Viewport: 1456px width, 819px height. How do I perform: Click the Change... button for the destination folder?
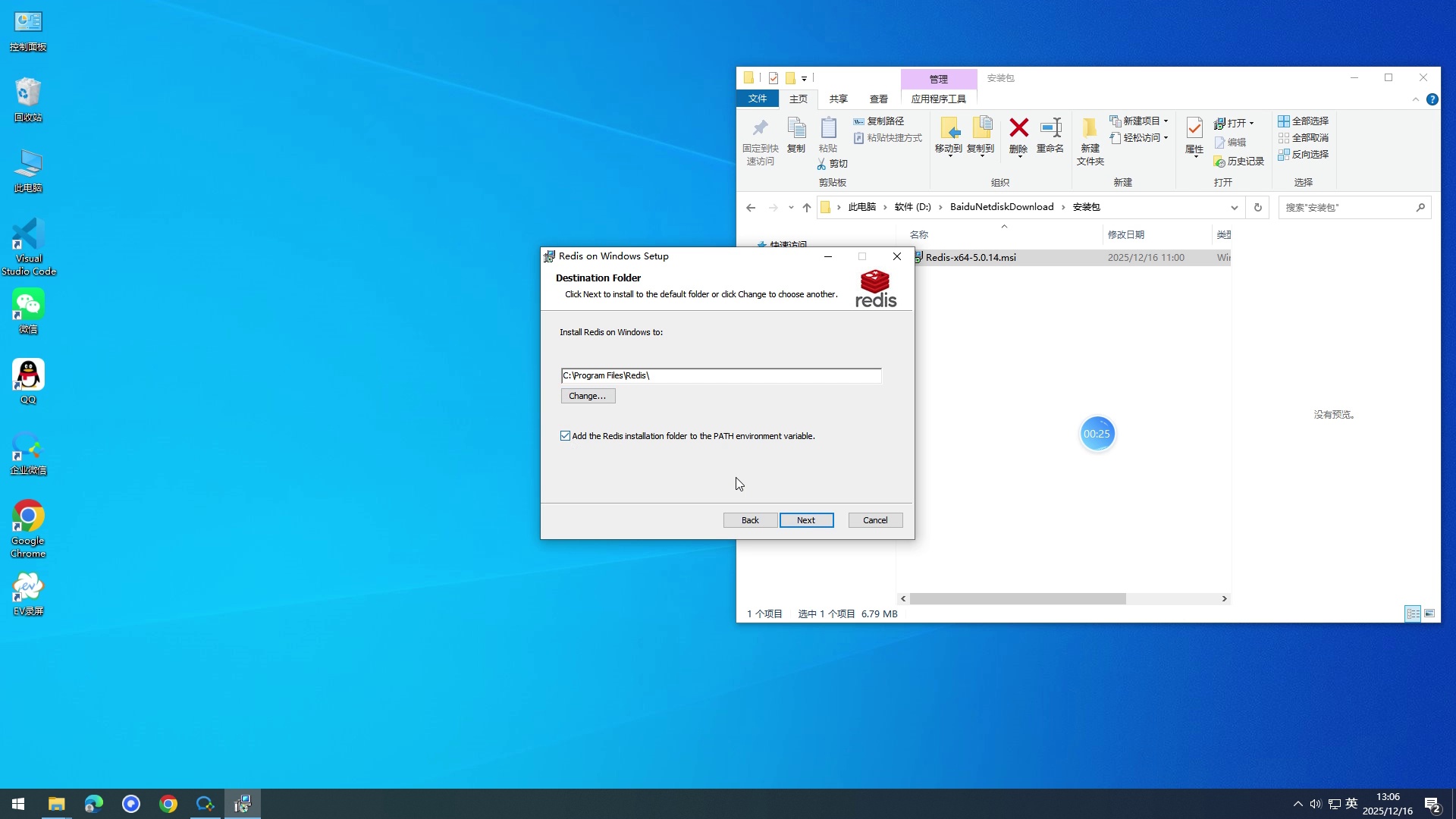588,396
